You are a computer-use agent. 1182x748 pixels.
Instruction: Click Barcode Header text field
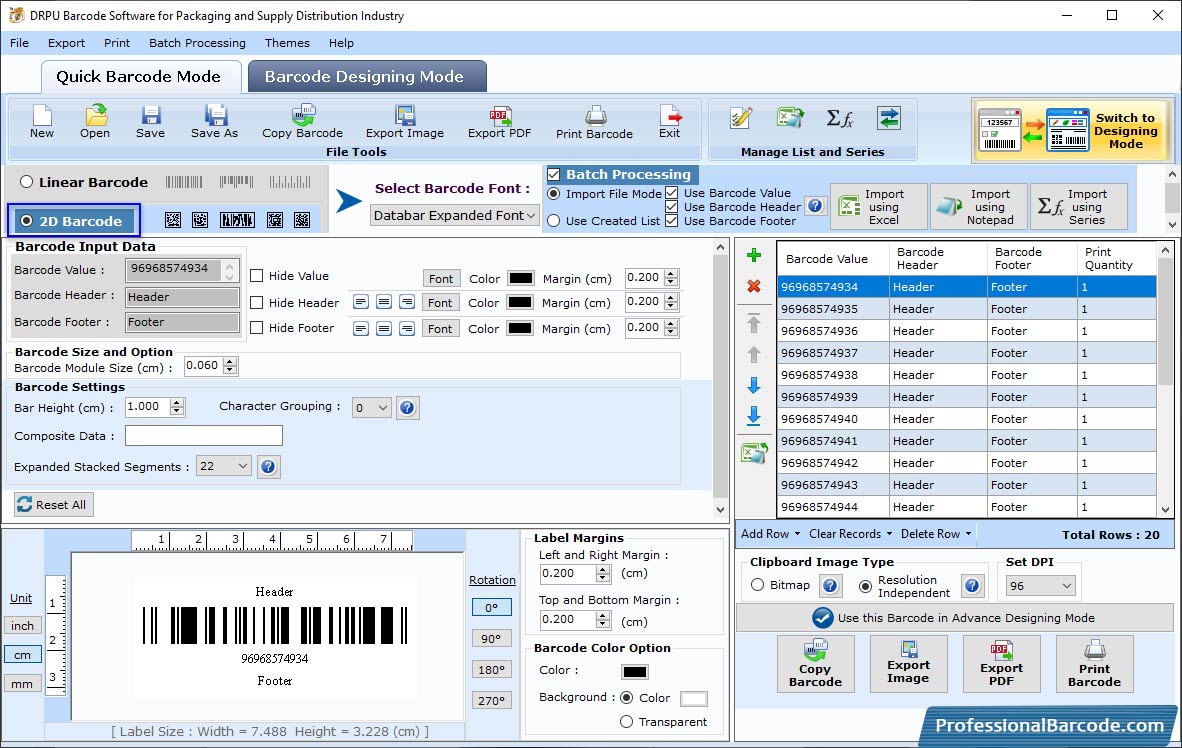coord(182,297)
